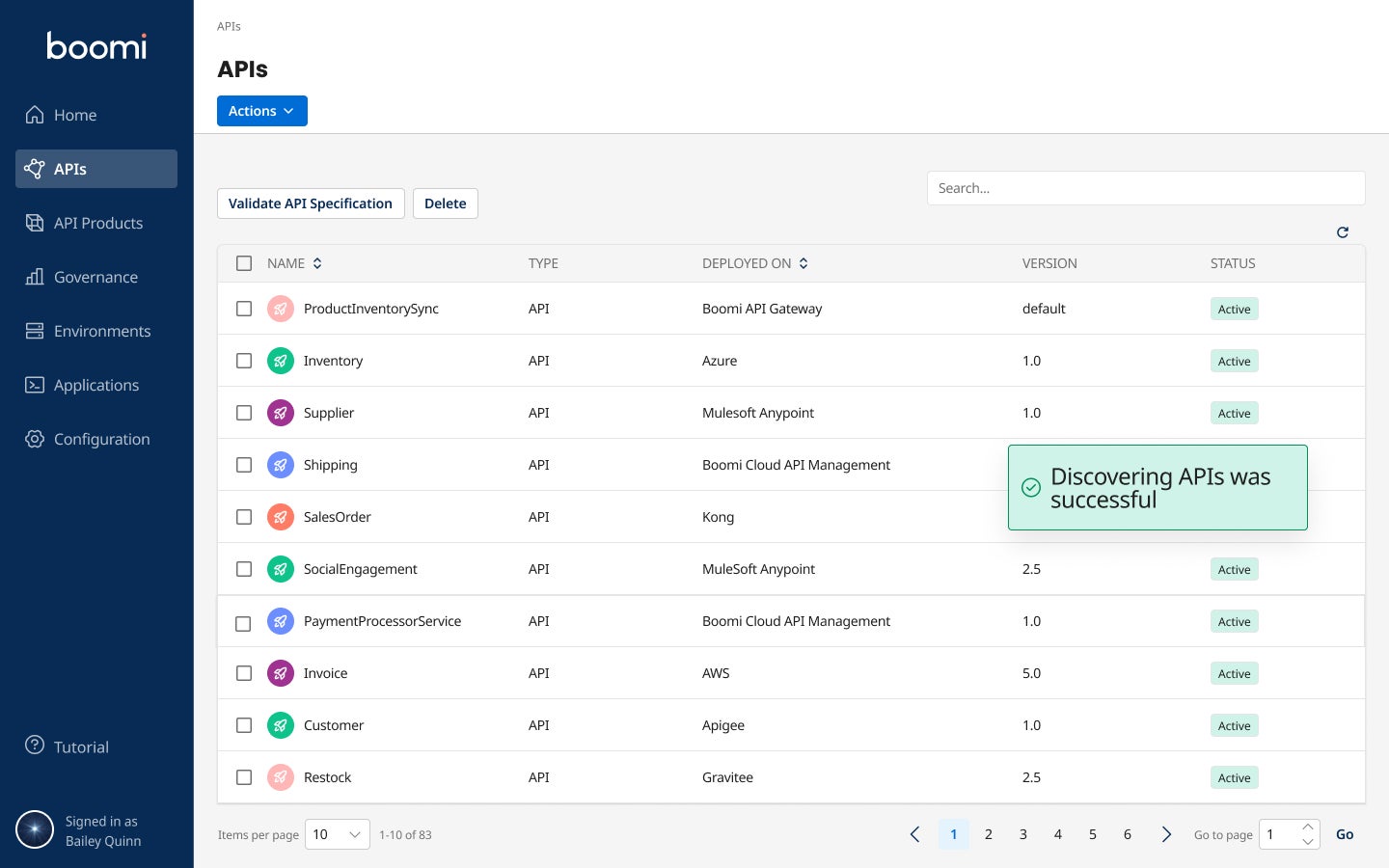Viewport: 1389px width, 868px height.
Task: Decrement the Go to page stepper
Action: pyautogui.click(x=1308, y=842)
